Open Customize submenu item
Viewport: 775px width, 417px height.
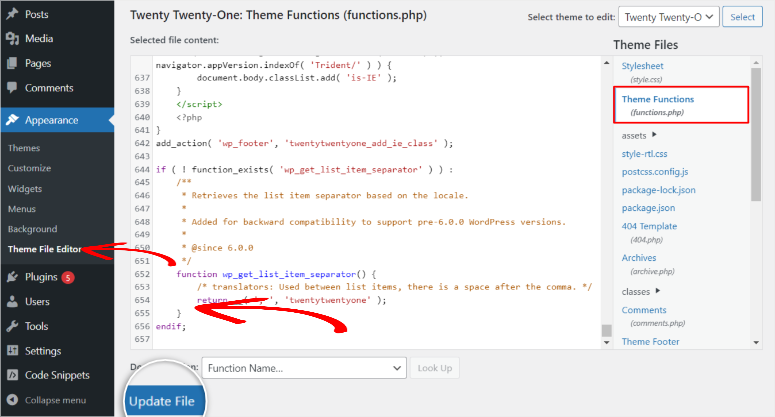(x=29, y=168)
